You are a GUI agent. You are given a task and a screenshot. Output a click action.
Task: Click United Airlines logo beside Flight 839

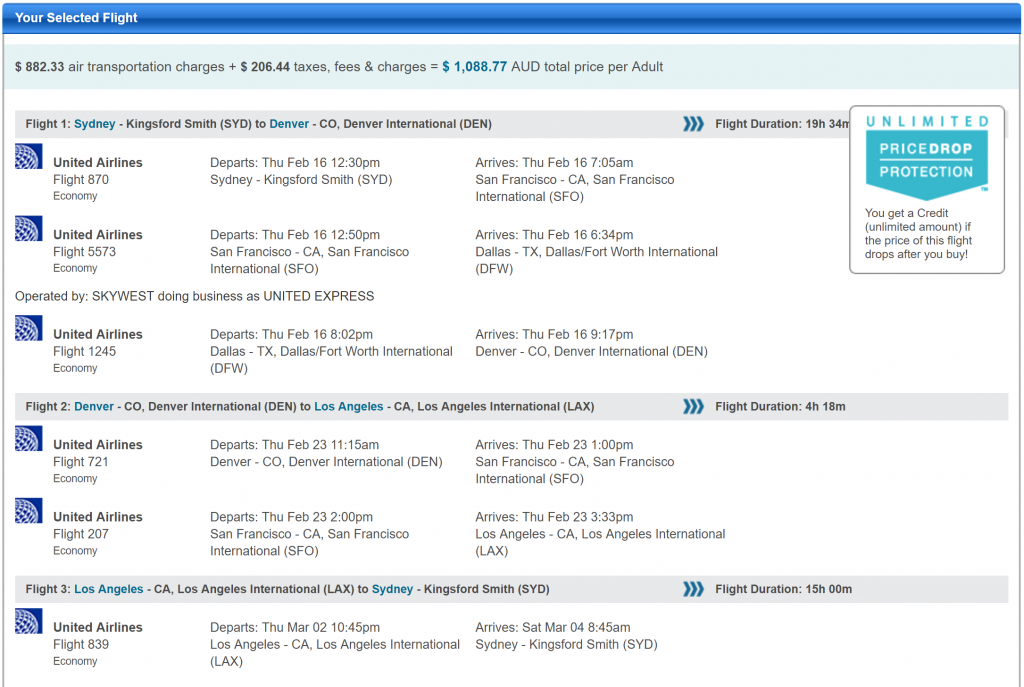[29, 621]
